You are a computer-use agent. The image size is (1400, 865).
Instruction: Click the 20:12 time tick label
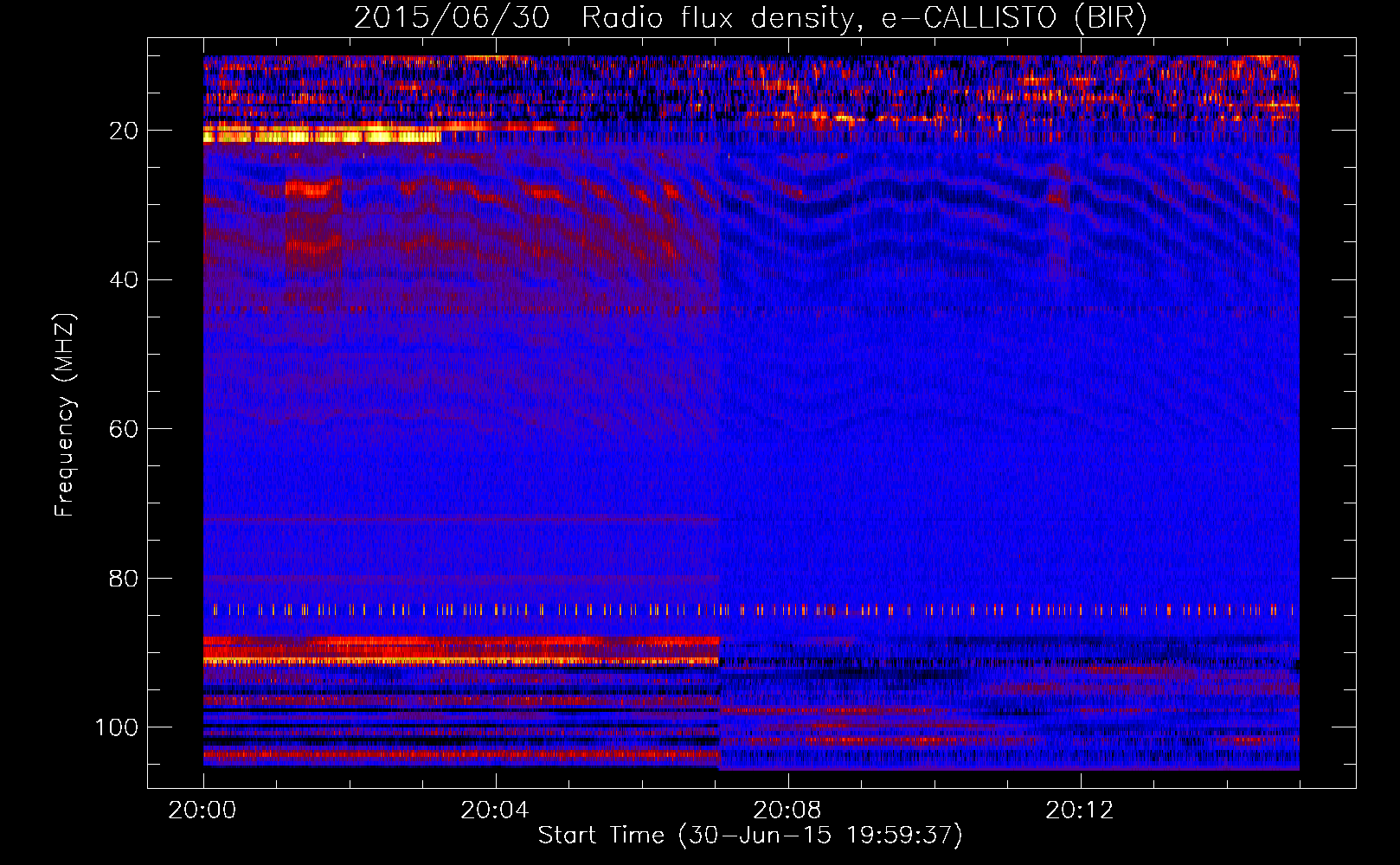pyautogui.click(x=1080, y=811)
